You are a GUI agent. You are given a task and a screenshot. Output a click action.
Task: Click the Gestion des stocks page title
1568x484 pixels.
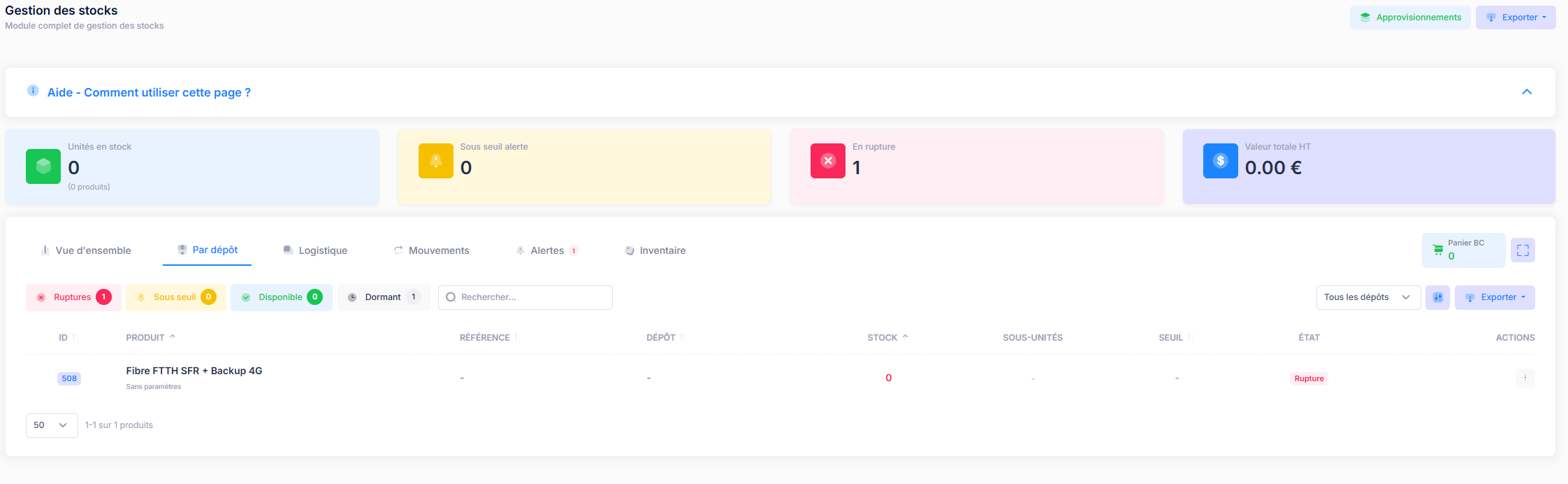pos(61,10)
